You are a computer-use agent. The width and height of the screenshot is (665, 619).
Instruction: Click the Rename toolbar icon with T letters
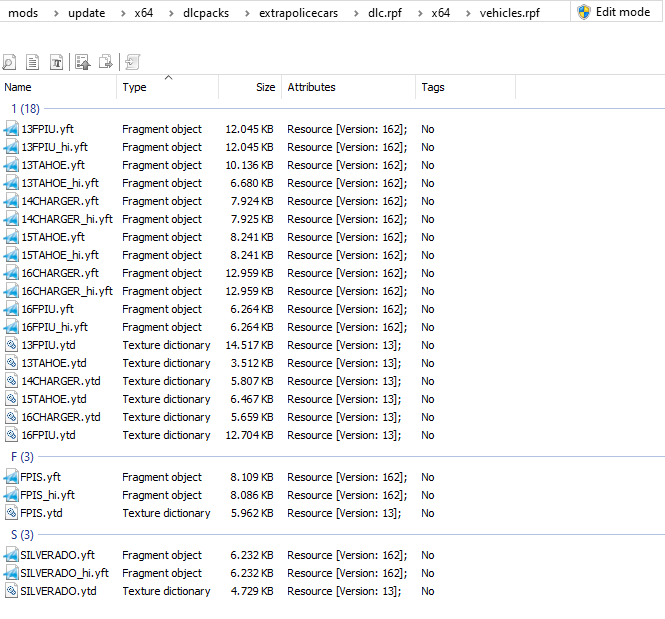(x=56, y=62)
